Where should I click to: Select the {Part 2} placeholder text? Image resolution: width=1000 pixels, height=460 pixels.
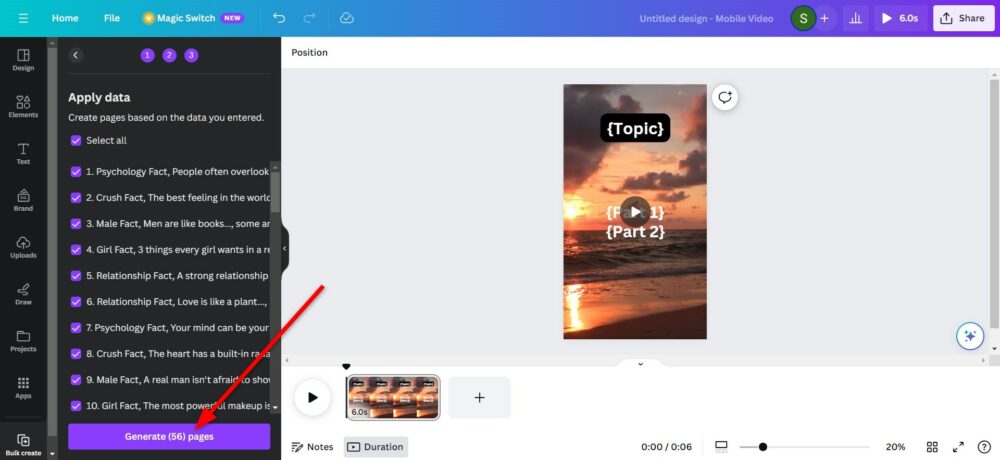(x=635, y=231)
